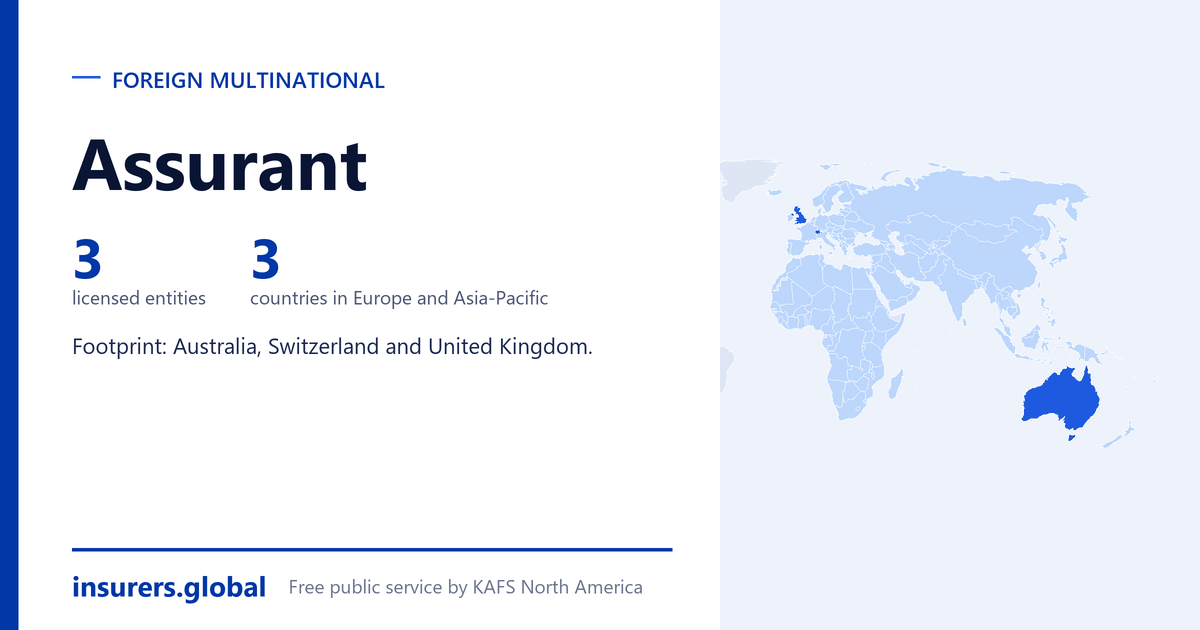1200x630 pixels.
Task: Click the horizontal blue divider line
Action: tap(372, 549)
